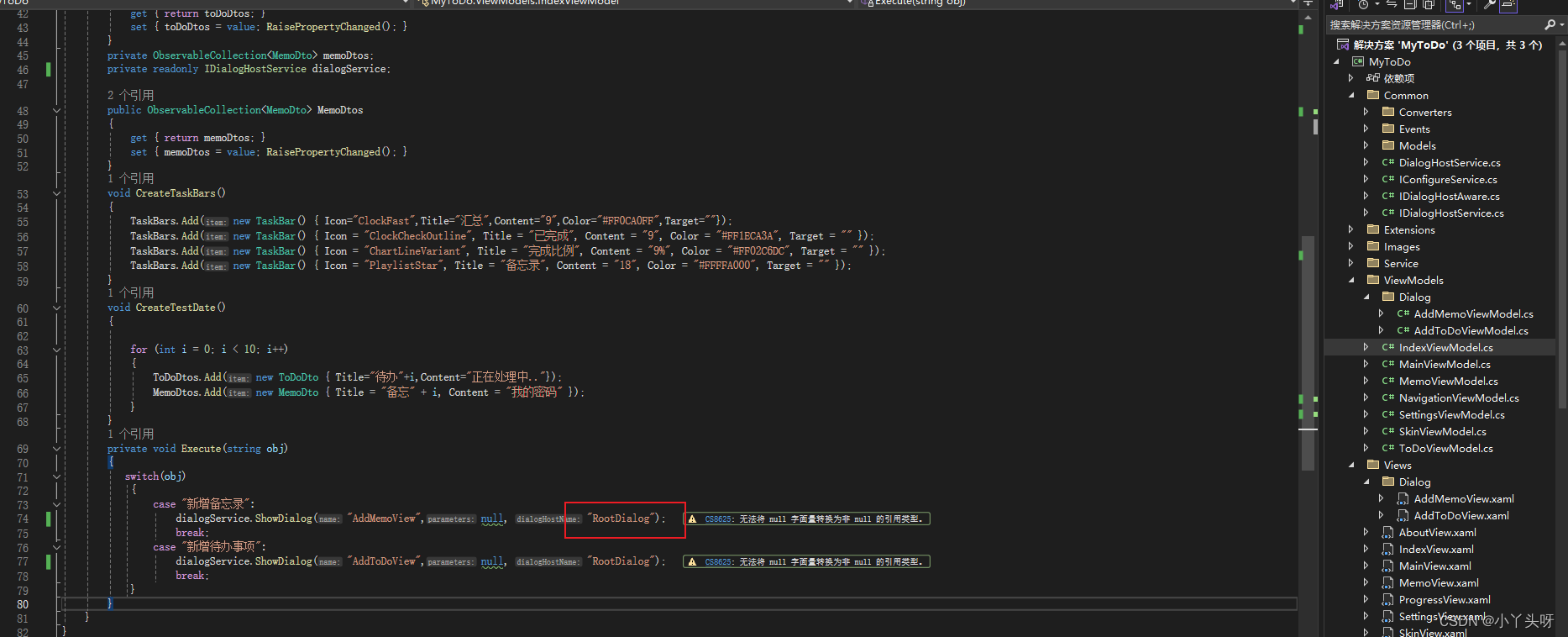Click the folder icon of Images

pyautogui.click(x=1373, y=246)
